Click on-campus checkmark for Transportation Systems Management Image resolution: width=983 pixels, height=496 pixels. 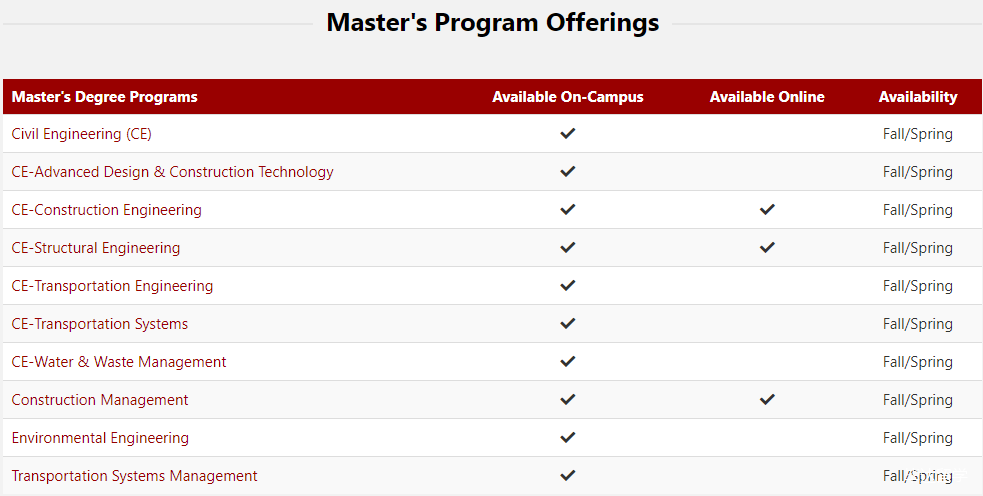tap(568, 475)
